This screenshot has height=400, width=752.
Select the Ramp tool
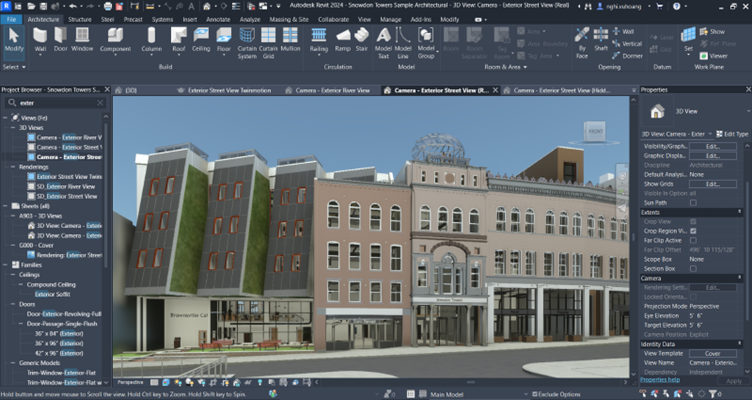[343, 39]
